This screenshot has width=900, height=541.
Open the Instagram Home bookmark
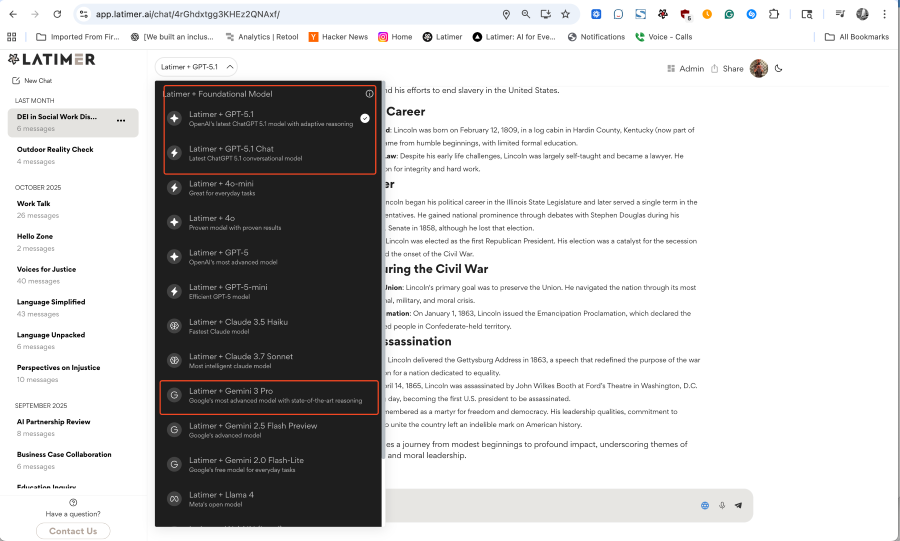tap(395, 37)
